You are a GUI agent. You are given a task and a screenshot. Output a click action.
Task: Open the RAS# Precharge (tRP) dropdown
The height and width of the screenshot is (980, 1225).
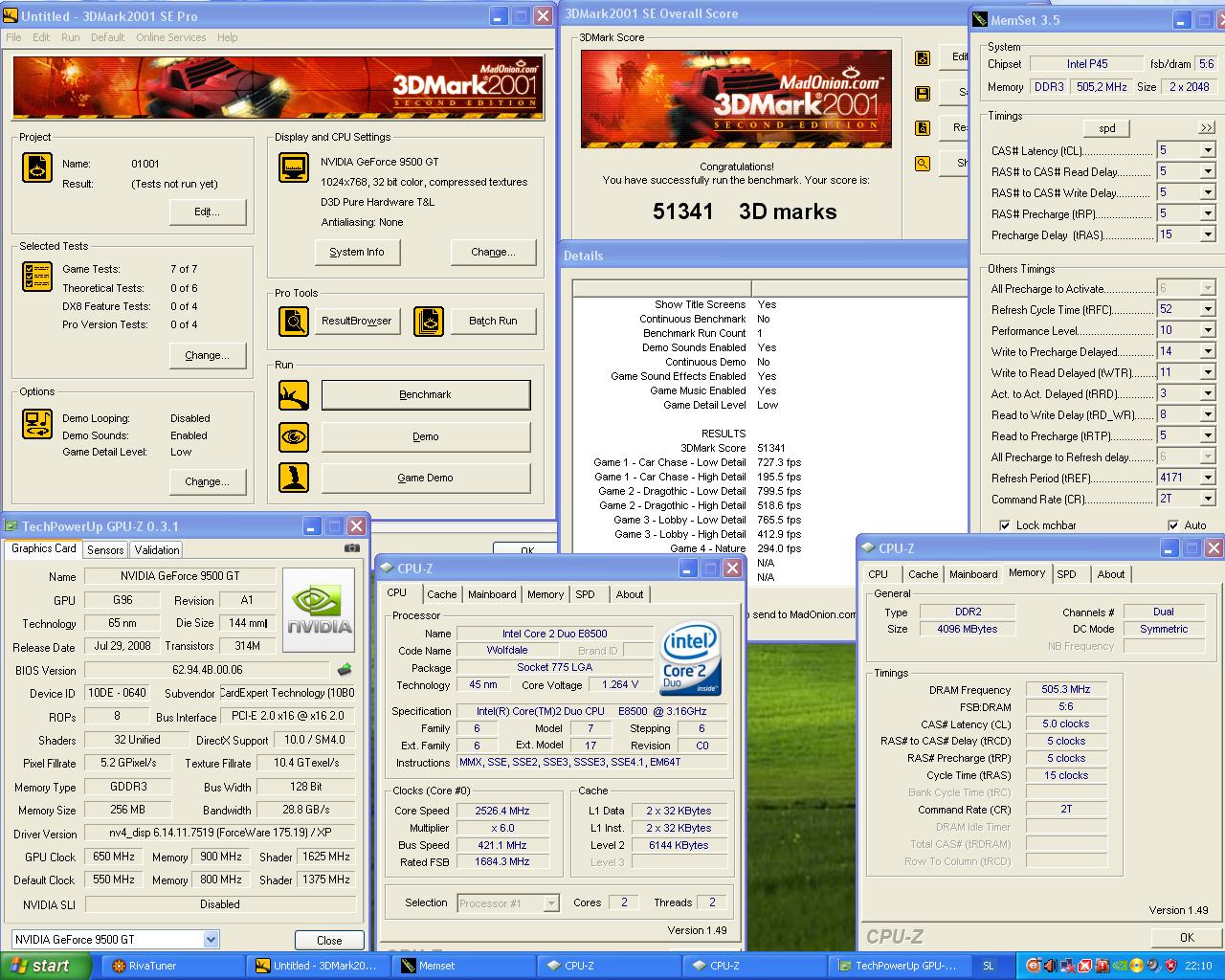[1208, 213]
